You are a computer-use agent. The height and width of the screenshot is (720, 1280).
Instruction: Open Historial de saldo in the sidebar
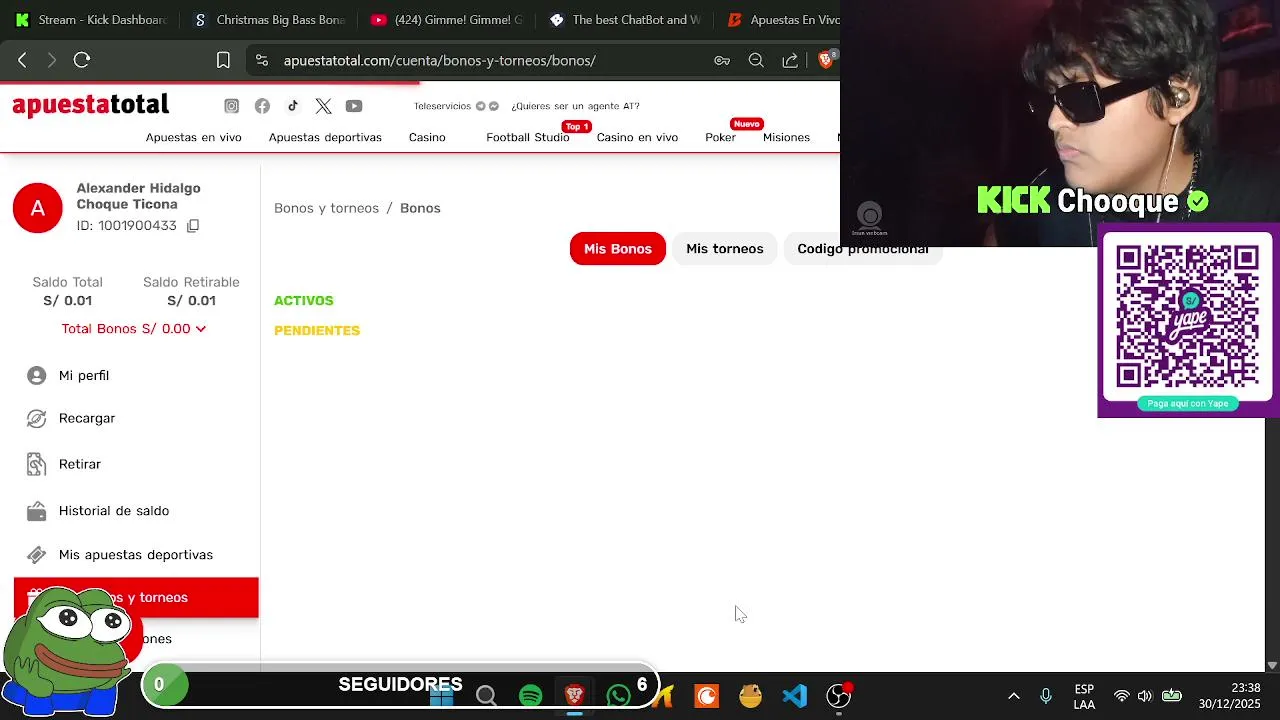coord(114,511)
